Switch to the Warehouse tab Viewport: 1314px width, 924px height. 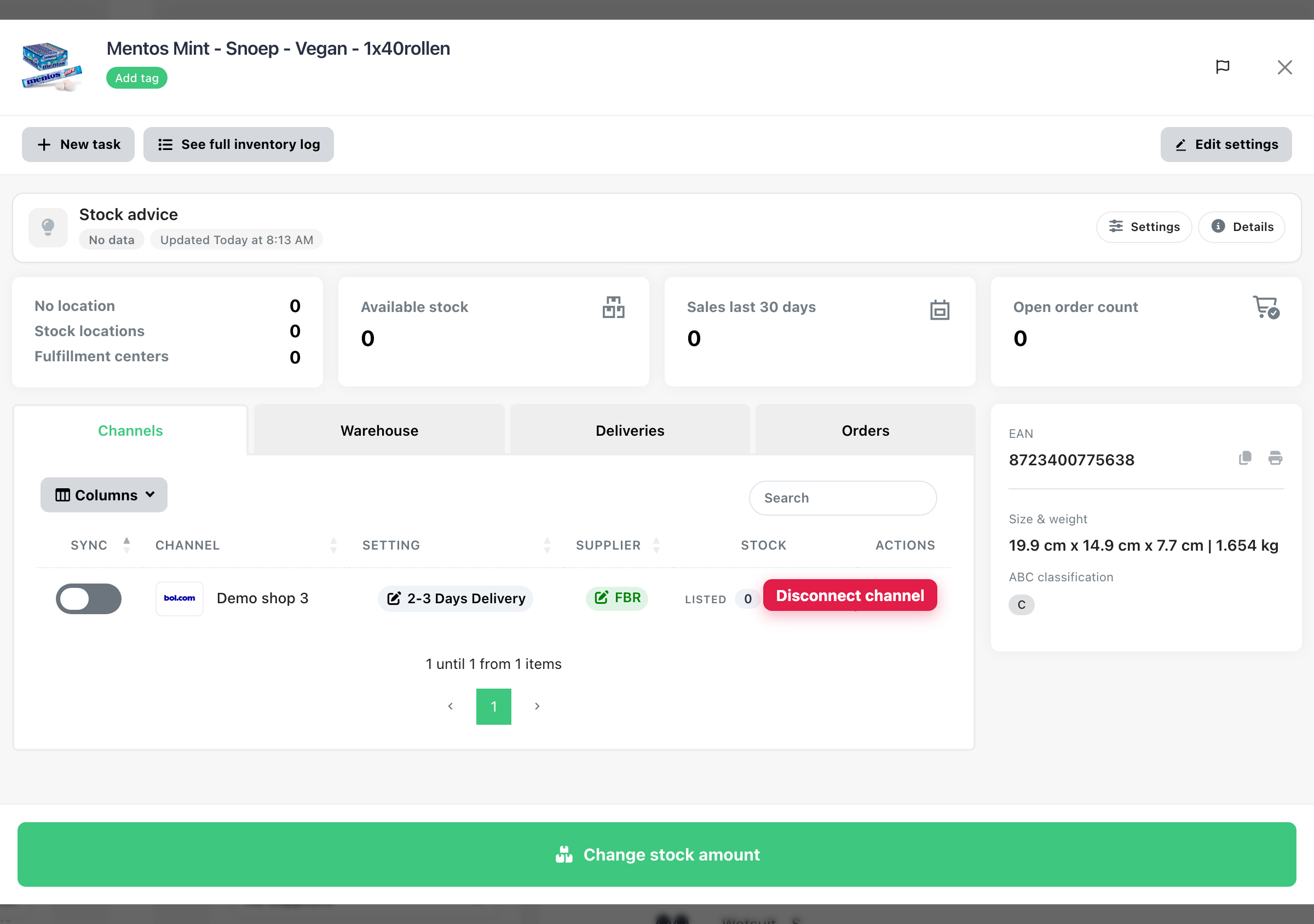tap(379, 430)
